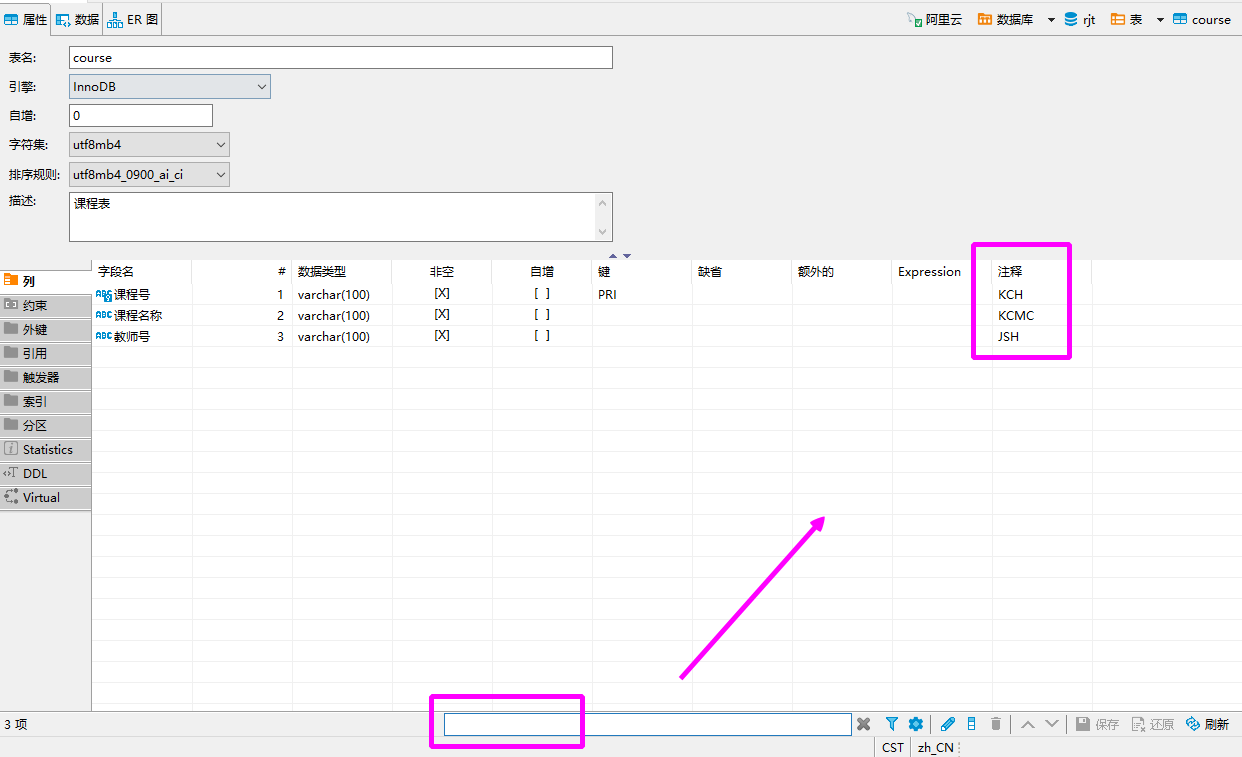Viewport: 1242px width, 757px height.
Task: Click the description scrollbar down arrow
Action: tap(603, 232)
